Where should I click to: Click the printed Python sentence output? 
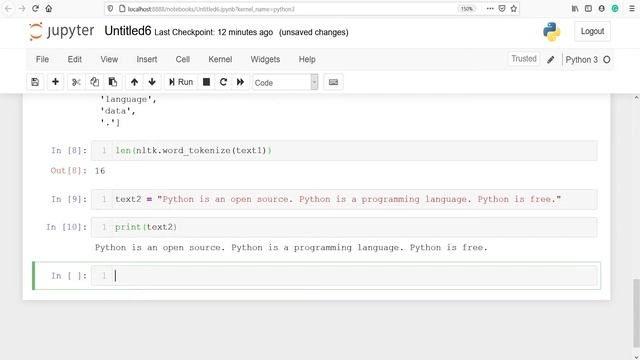pos(291,248)
